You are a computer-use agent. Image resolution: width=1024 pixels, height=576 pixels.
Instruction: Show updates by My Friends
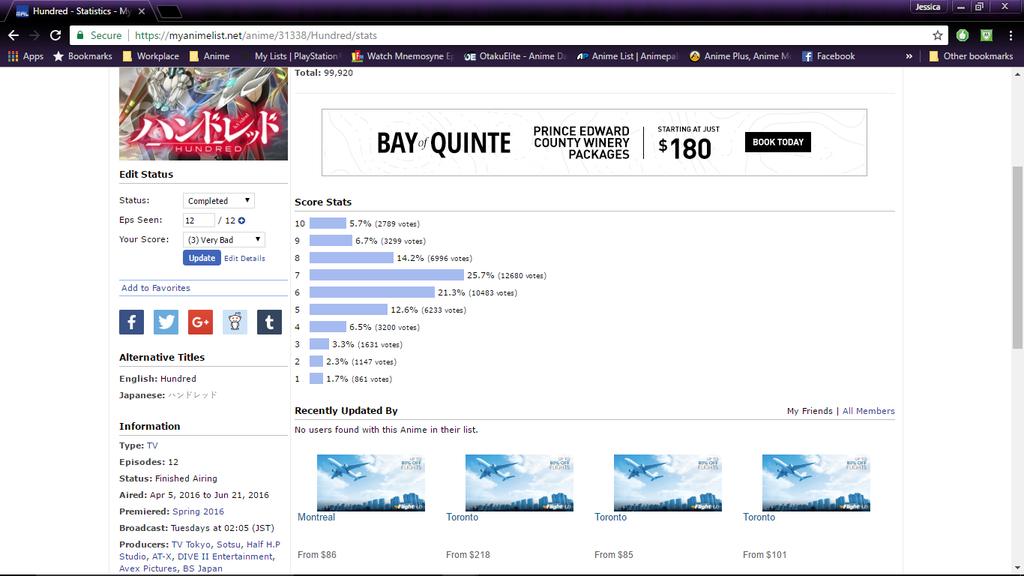pos(809,411)
